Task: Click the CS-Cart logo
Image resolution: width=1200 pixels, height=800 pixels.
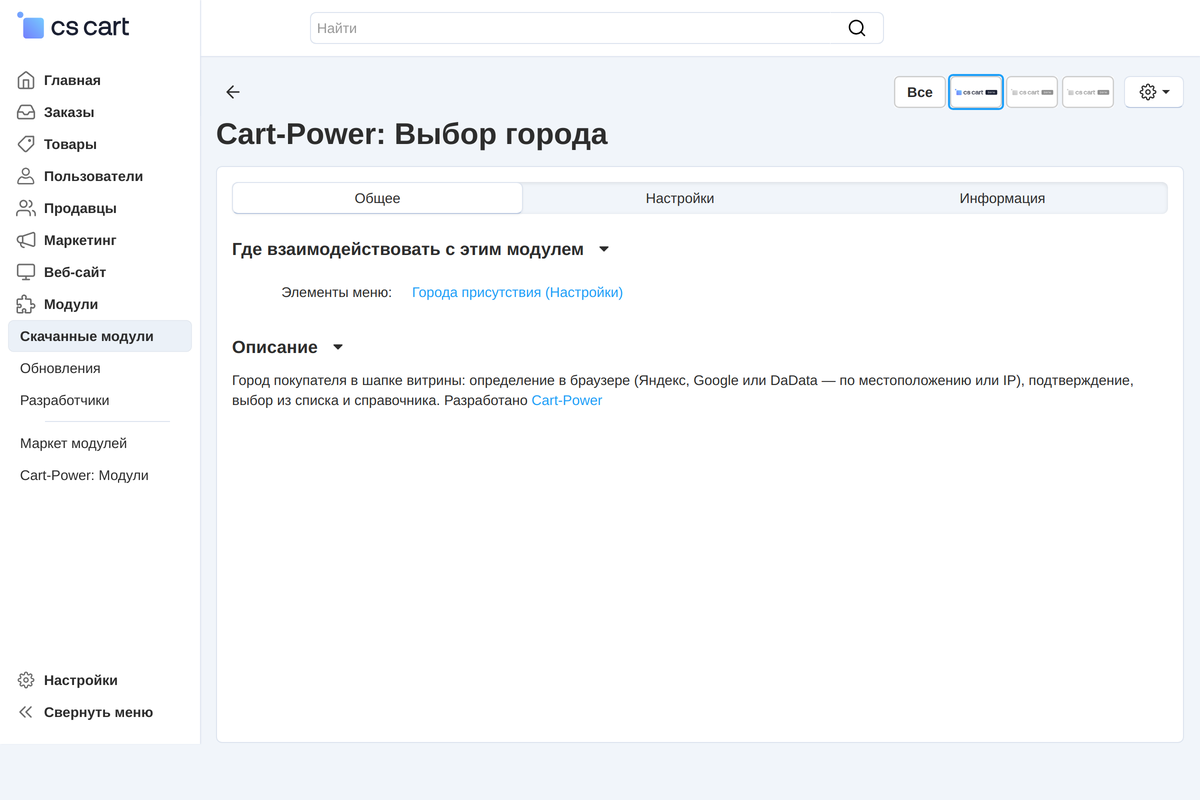Action: click(74, 27)
